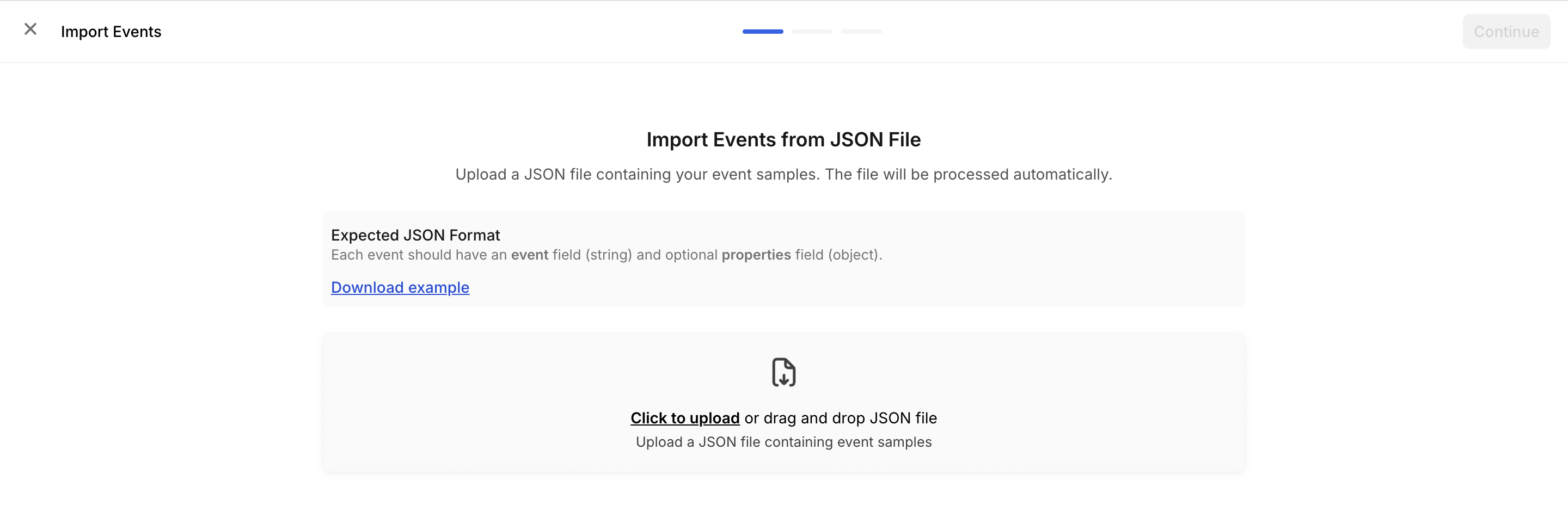Screen dimensions: 1568x505
Task: Click the 'Each event should have an' text
Action: (419, 255)
